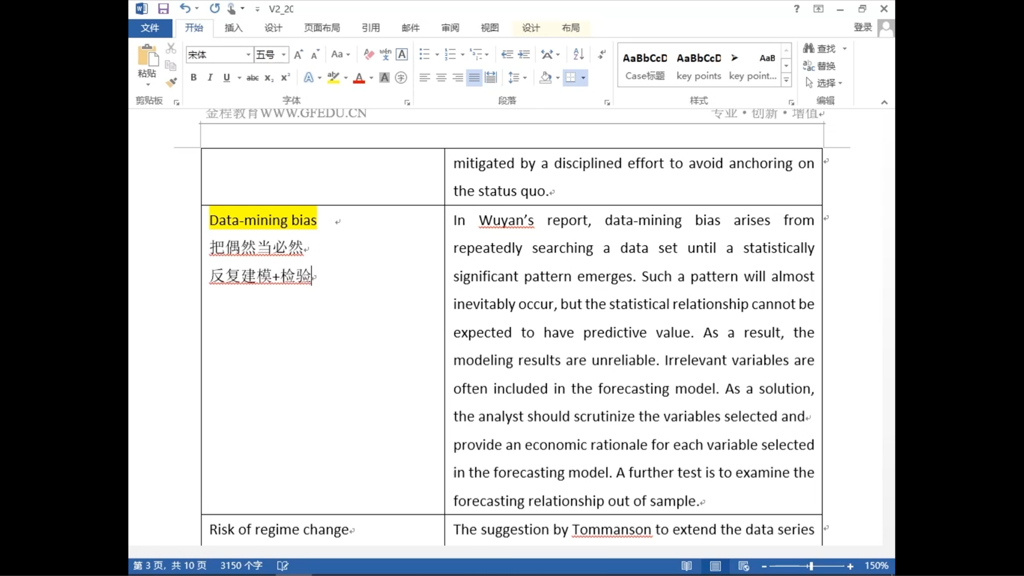This screenshot has height=576, width=1024.
Task: Click the Format Painter brush icon
Action: tap(171, 82)
